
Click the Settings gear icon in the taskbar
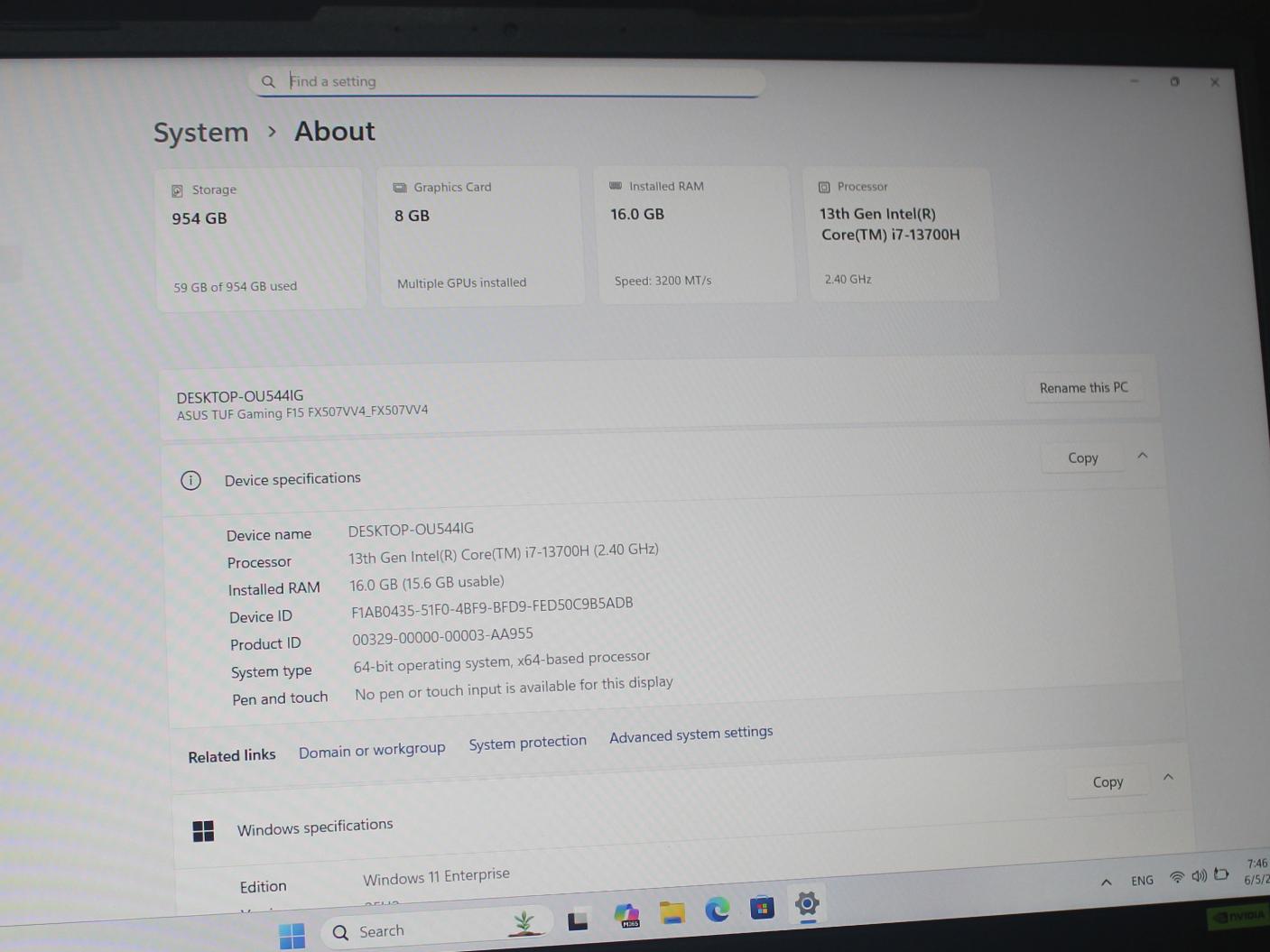click(807, 903)
